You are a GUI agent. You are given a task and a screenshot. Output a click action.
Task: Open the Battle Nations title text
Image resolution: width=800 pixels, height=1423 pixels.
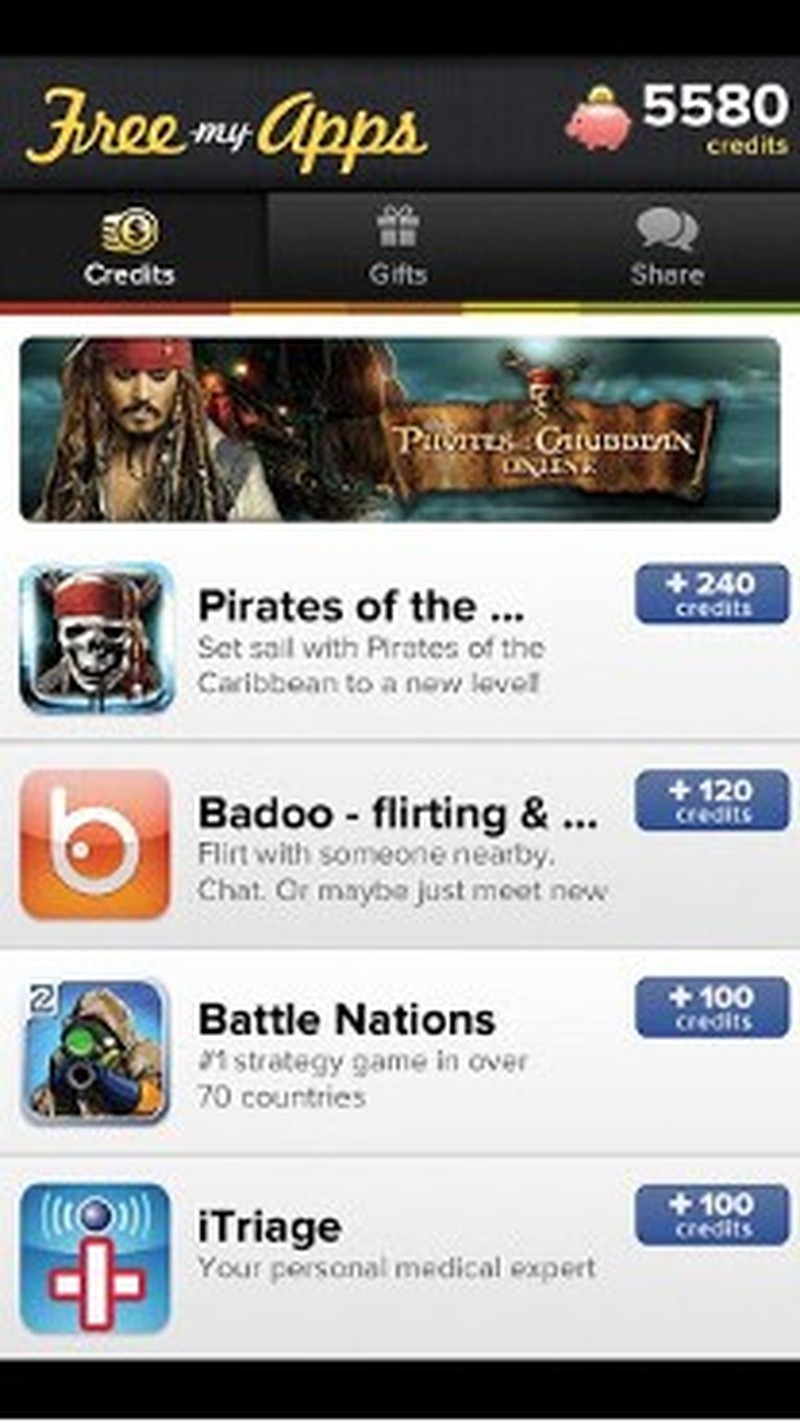(x=347, y=1020)
